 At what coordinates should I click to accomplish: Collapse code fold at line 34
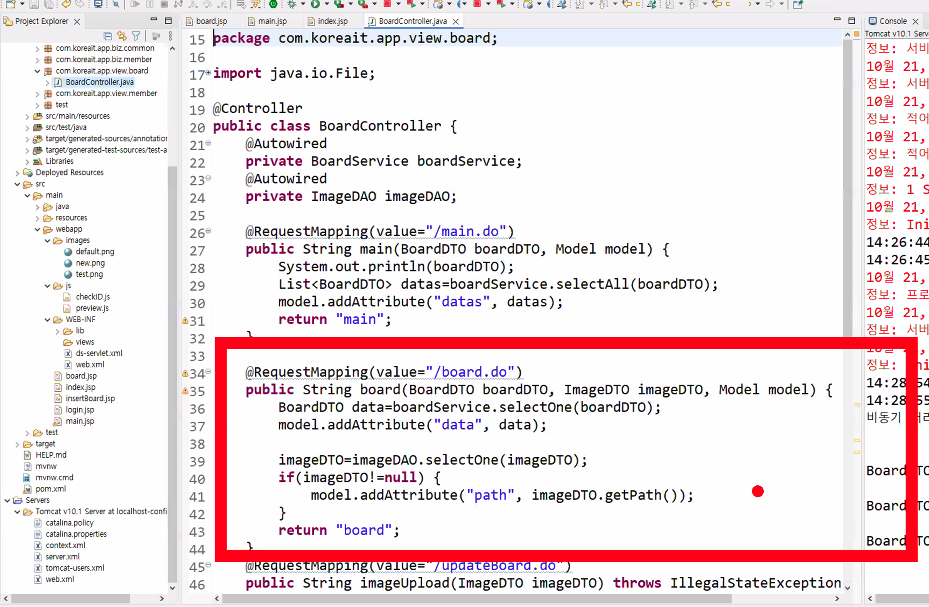(208, 372)
